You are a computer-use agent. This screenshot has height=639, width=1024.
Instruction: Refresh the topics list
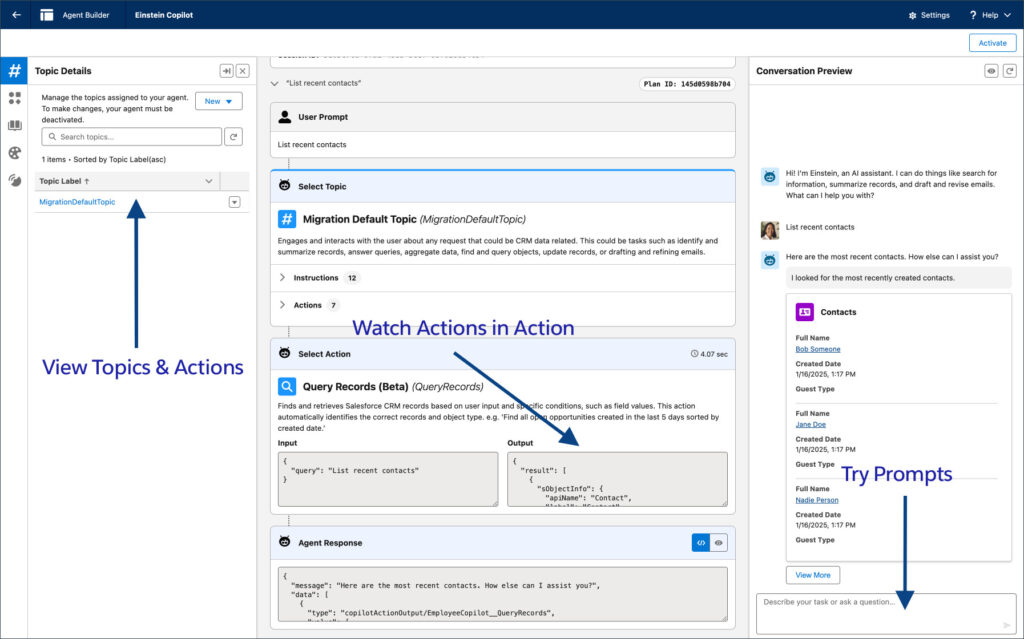pos(234,137)
